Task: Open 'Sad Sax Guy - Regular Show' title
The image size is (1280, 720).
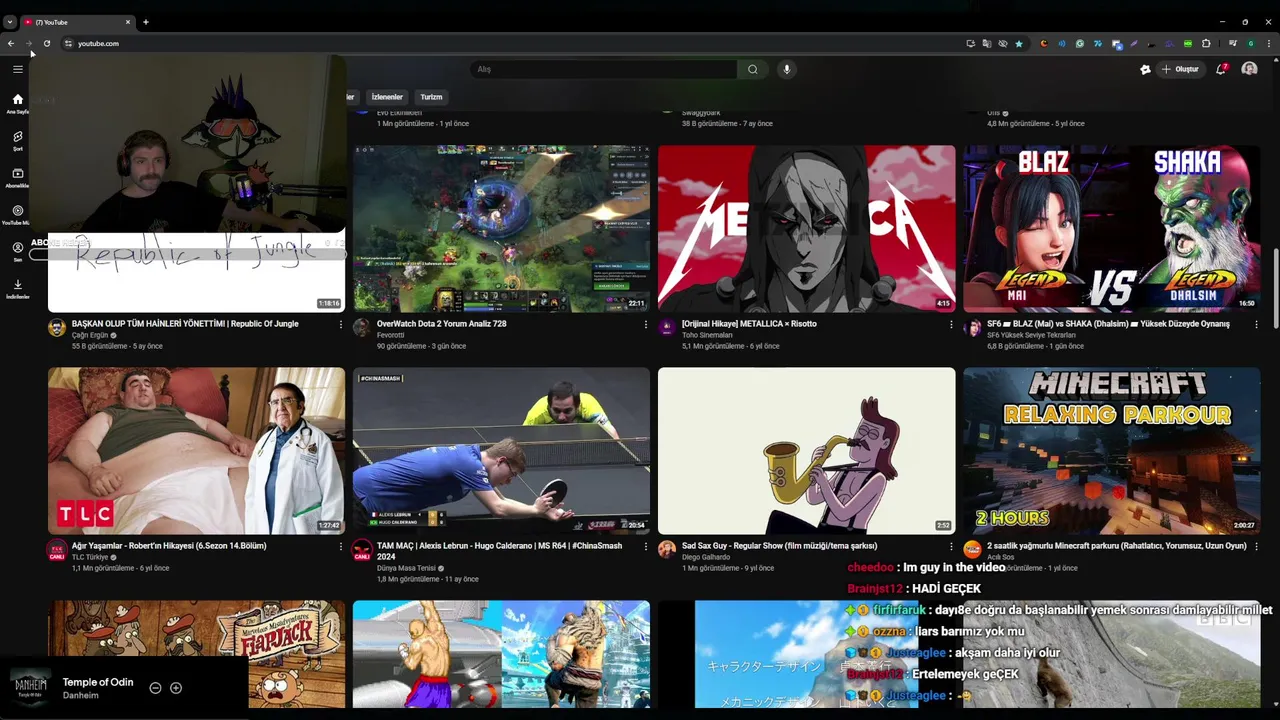Action: [x=779, y=546]
